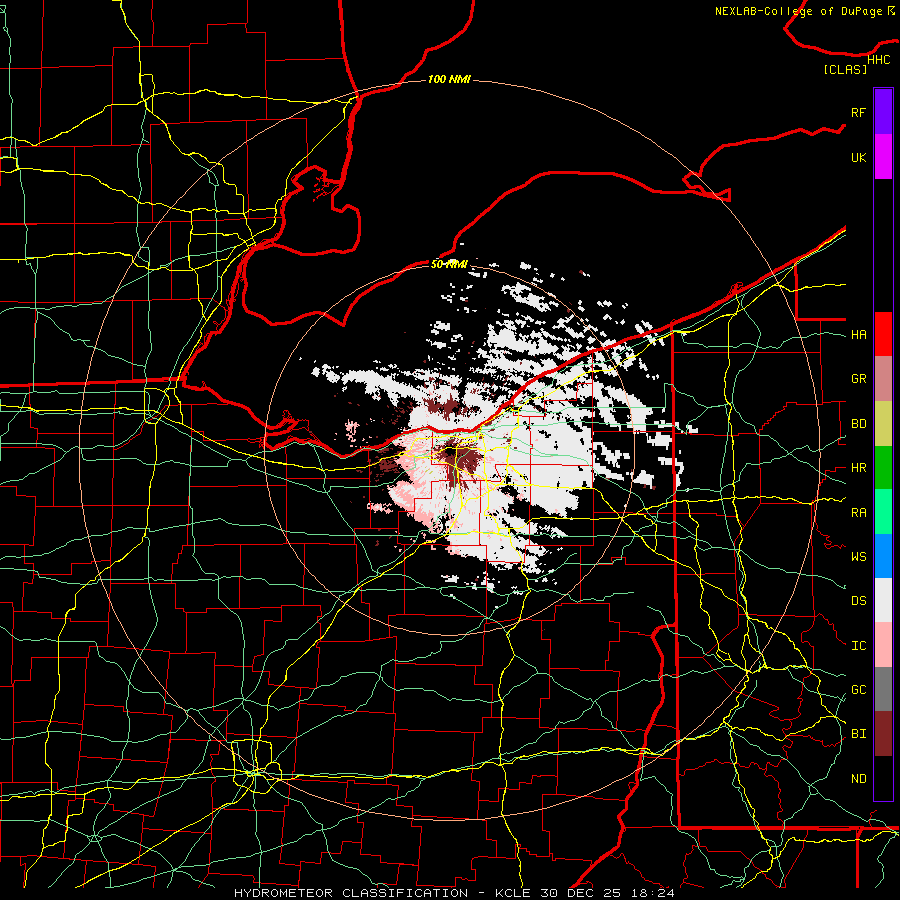Select the dusty pink GR legend swatch
This screenshot has width=900, height=900.
883,379
